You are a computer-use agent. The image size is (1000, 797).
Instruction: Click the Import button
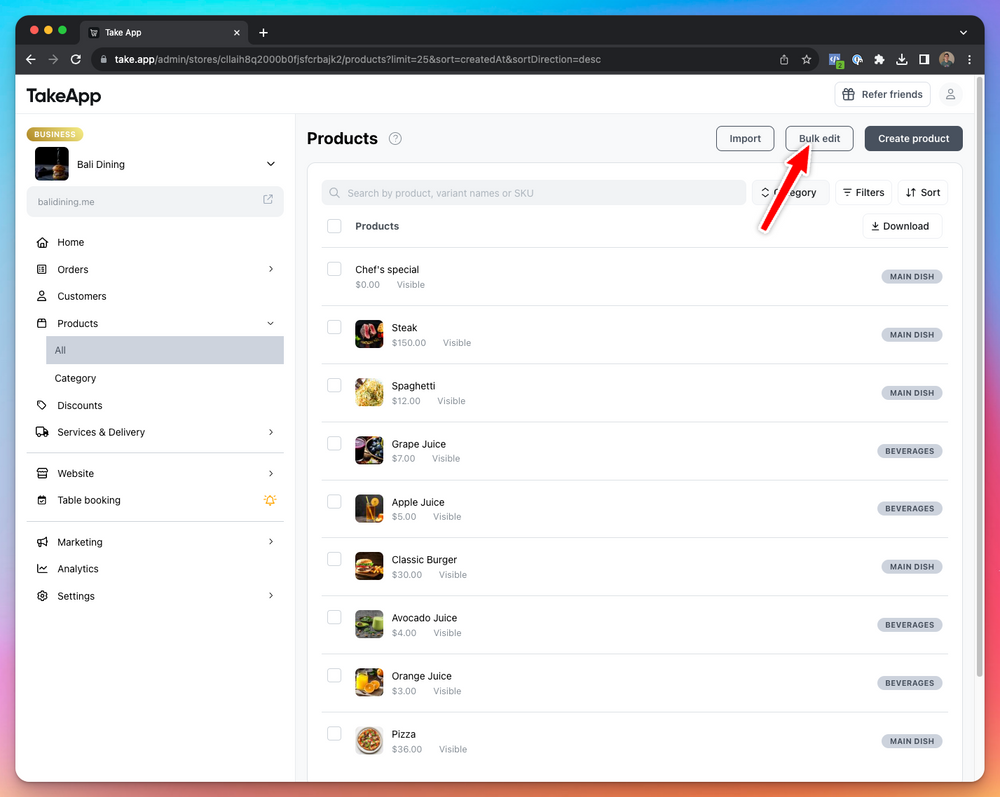[745, 138]
